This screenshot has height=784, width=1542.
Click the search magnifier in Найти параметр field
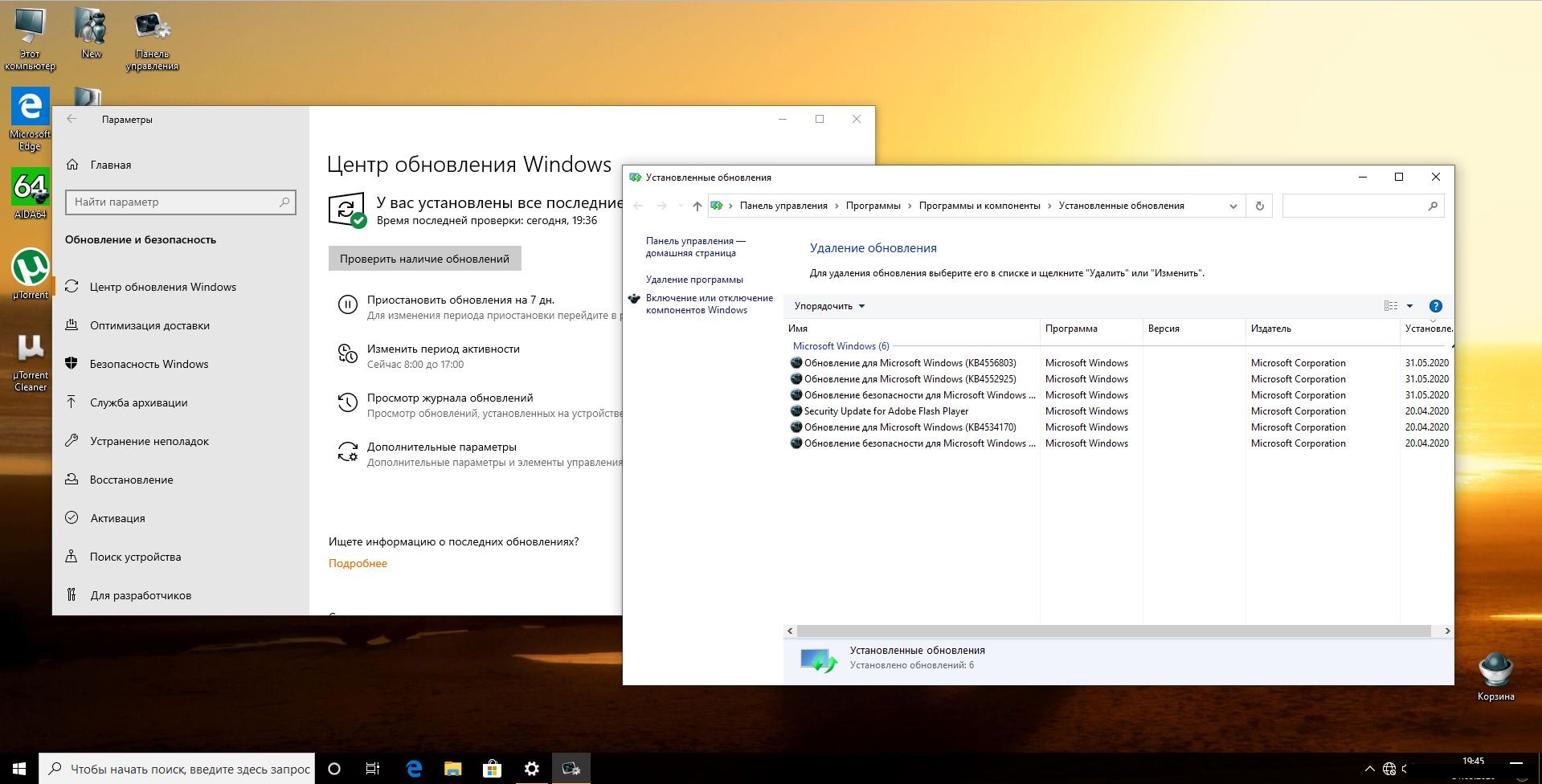284,202
